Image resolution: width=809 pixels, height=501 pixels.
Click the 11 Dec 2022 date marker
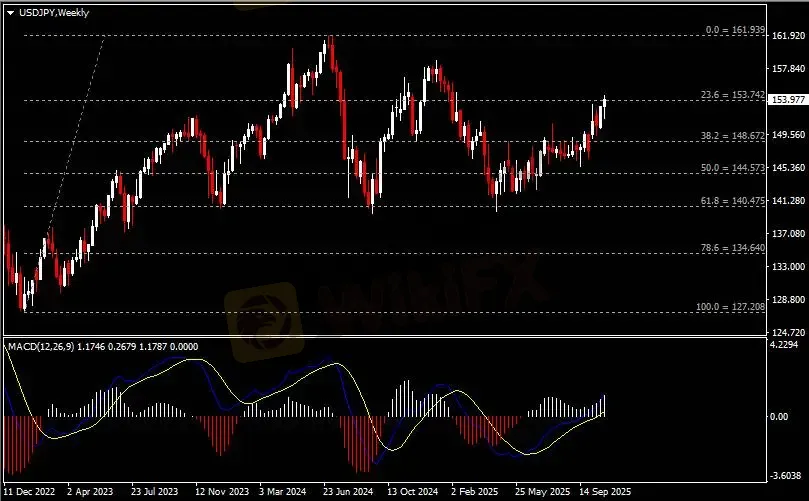[31, 492]
